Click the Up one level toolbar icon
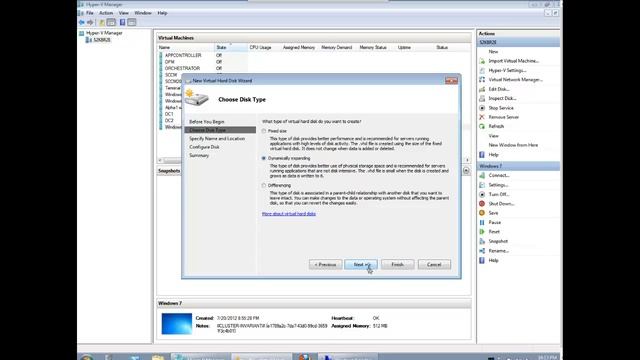This screenshot has height=360, width=640. coord(102,22)
